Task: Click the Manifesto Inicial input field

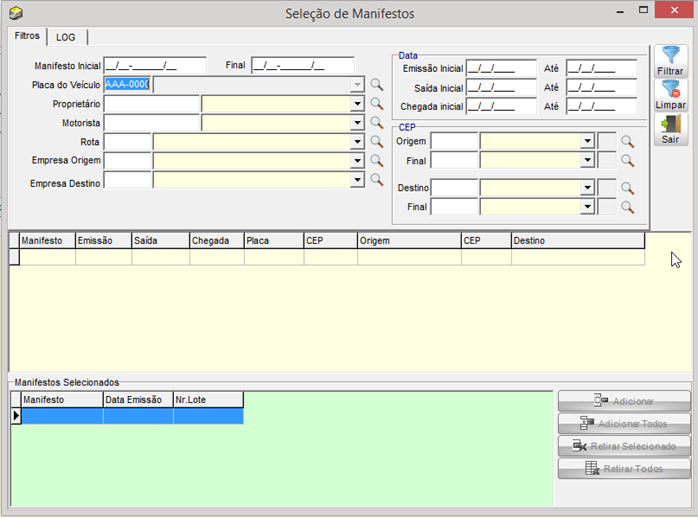Action: [155, 66]
